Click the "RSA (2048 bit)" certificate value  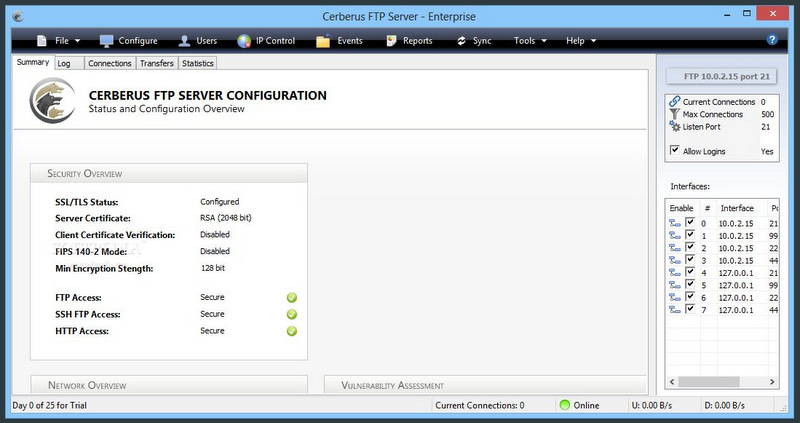pos(226,218)
